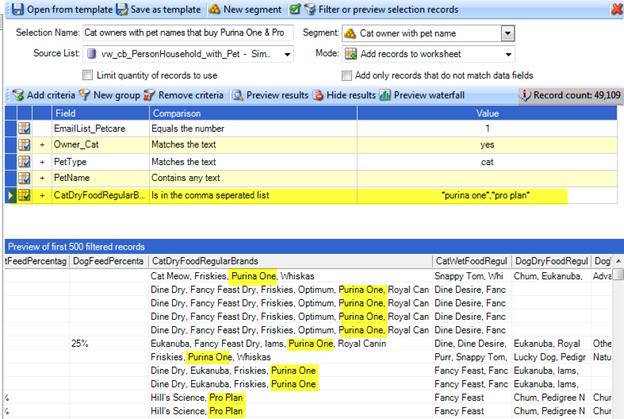The height and width of the screenshot is (419, 624).
Task: Click 'Cat Meow, Friskies, Purina One, Whiskas' cell
Action: point(290,276)
